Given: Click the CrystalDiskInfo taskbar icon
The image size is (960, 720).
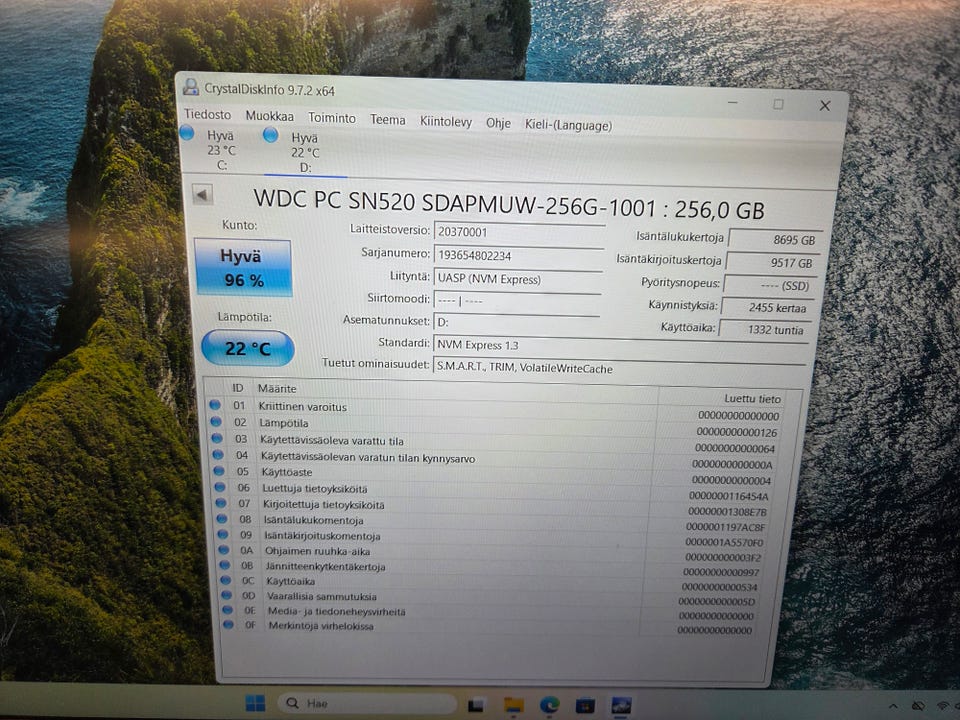Looking at the screenshot, I should [x=621, y=705].
